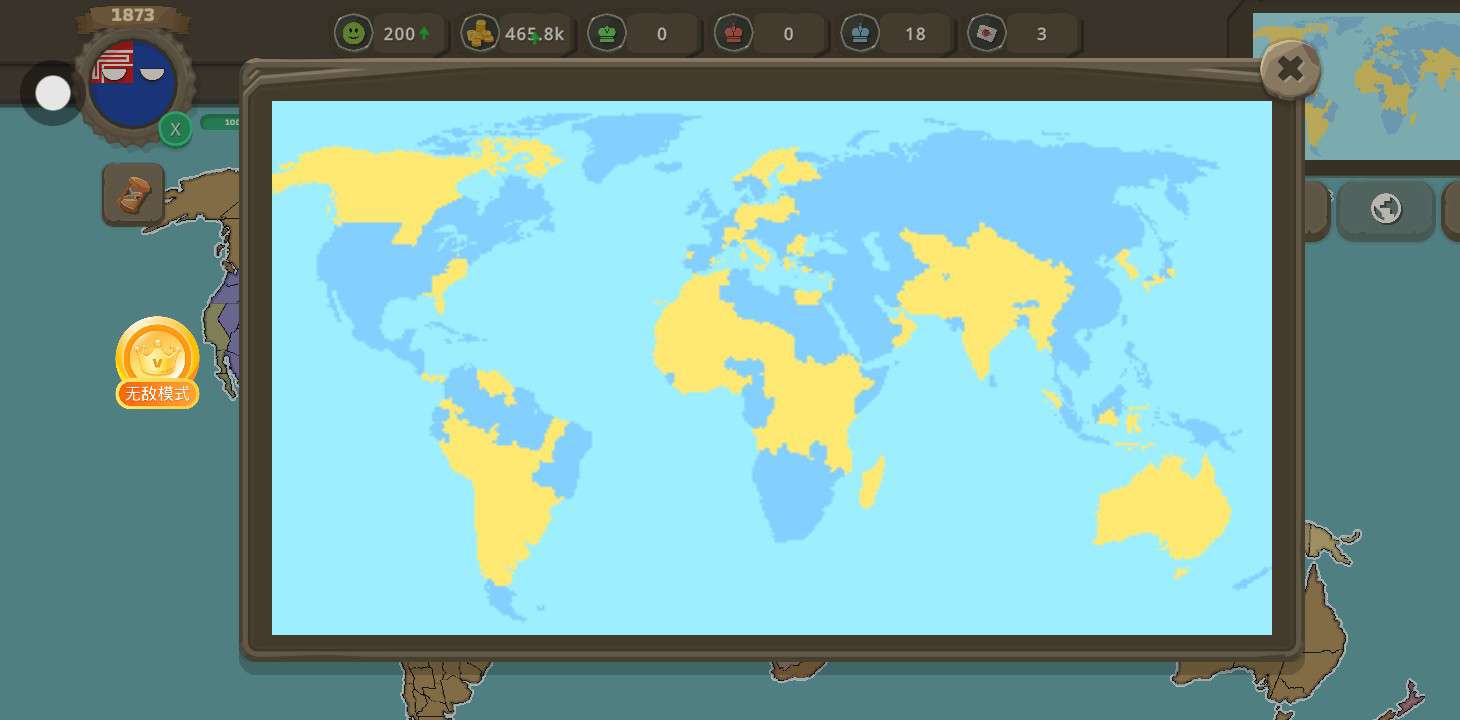Click the green smiley happiness icon
Screen dimensions: 1460x720
click(x=353, y=34)
